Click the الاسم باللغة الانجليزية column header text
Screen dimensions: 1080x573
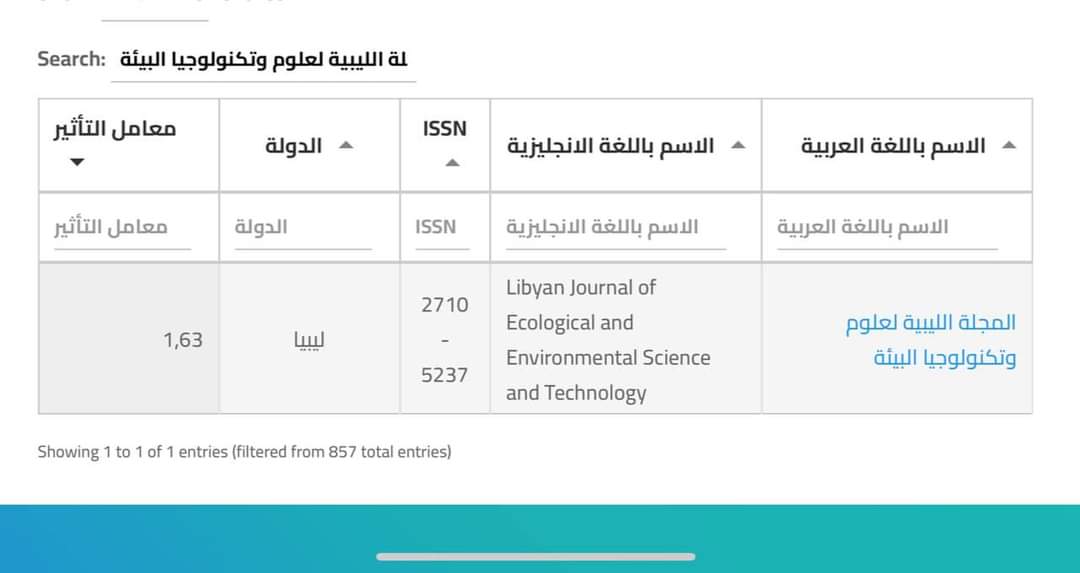pos(610,146)
